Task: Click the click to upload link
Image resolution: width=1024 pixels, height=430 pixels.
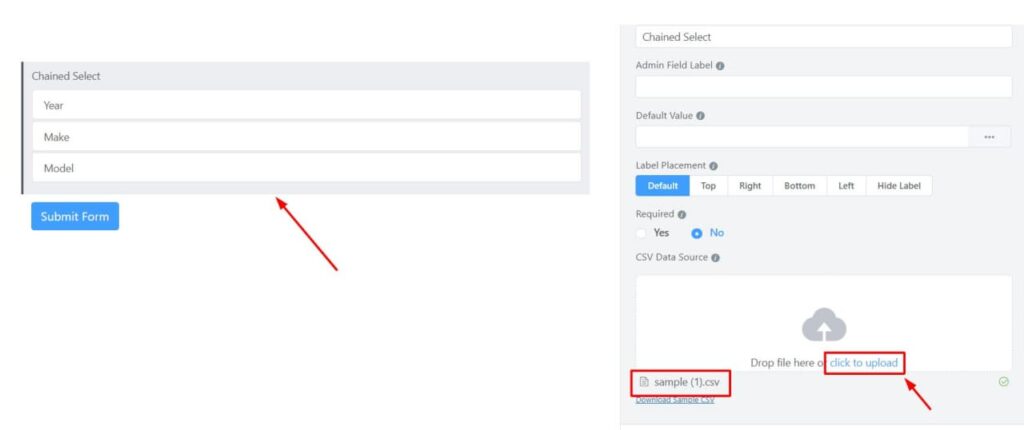Action: [x=864, y=363]
